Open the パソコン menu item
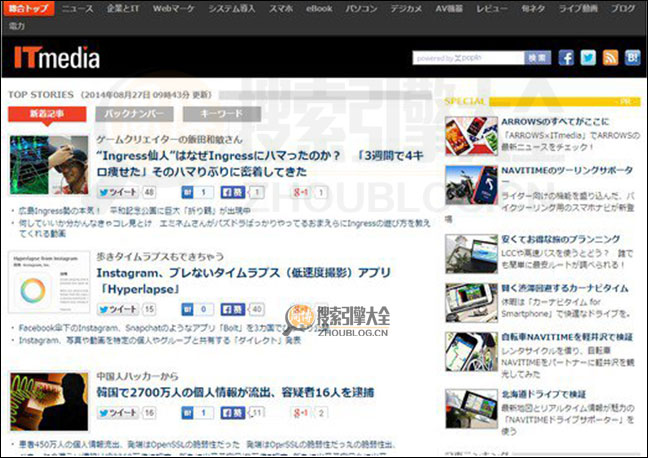648x458 pixels. tap(361, 8)
